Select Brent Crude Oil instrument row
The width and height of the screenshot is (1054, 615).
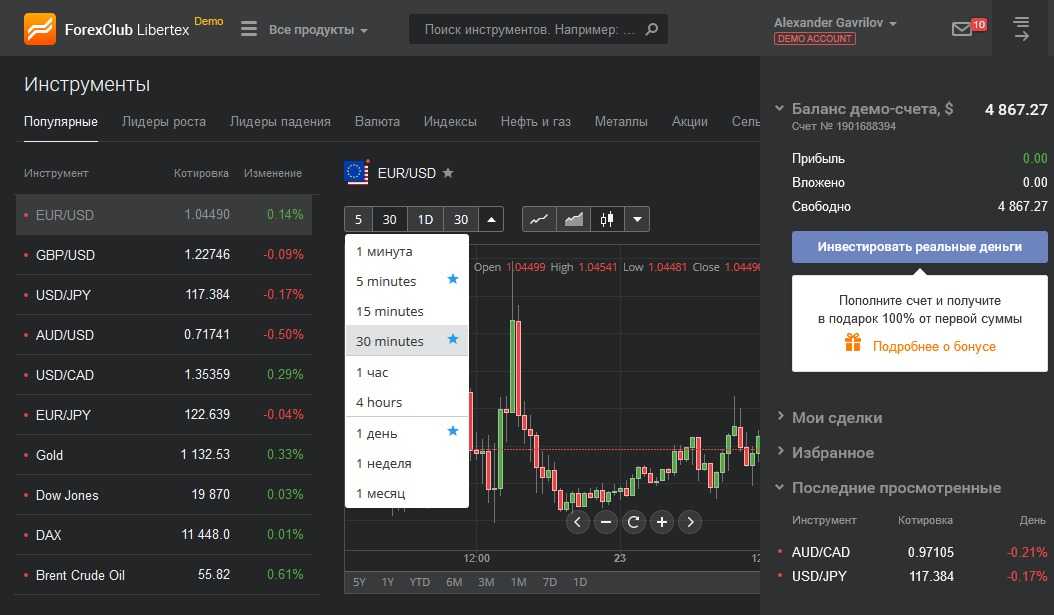pyautogui.click(x=164, y=575)
